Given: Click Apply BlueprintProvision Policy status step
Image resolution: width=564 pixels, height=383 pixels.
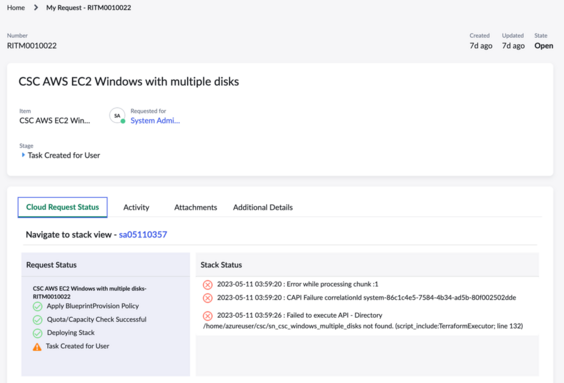Looking at the screenshot, I should coord(93,306).
